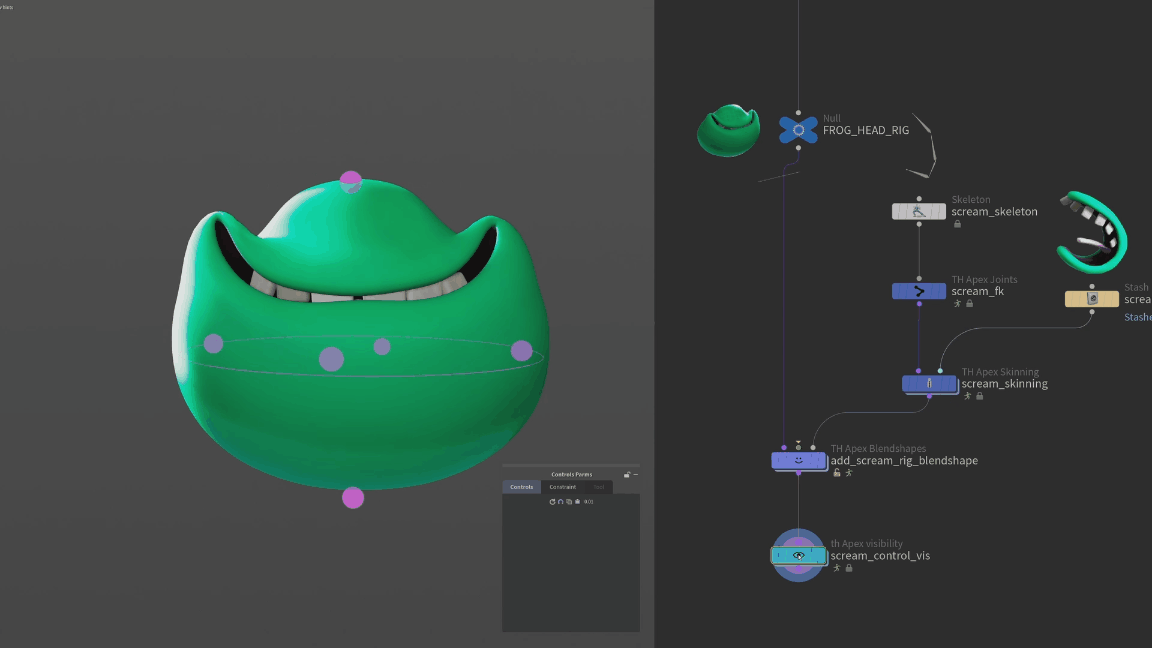1152x648 pixels.
Task: Switch to the Constraint tab
Action: [563, 487]
